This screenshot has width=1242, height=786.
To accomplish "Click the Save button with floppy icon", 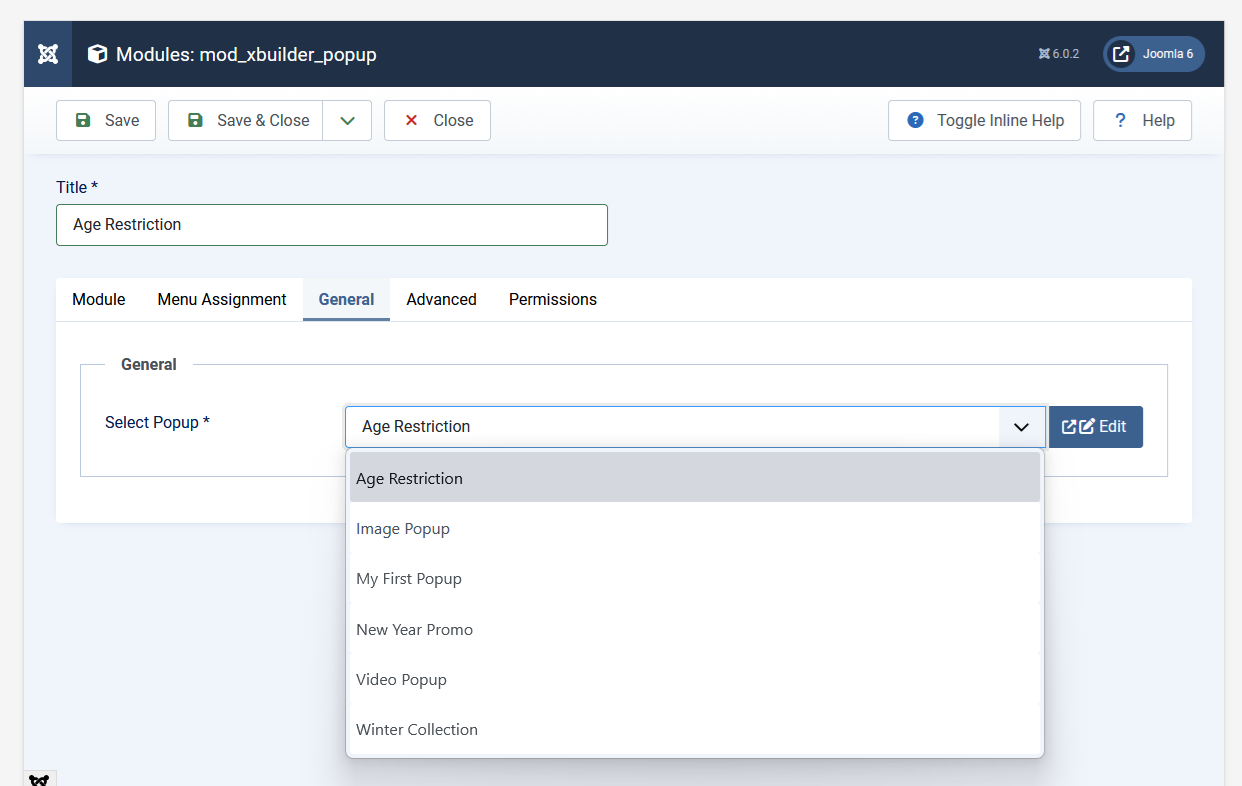I will click(x=106, y=120).
